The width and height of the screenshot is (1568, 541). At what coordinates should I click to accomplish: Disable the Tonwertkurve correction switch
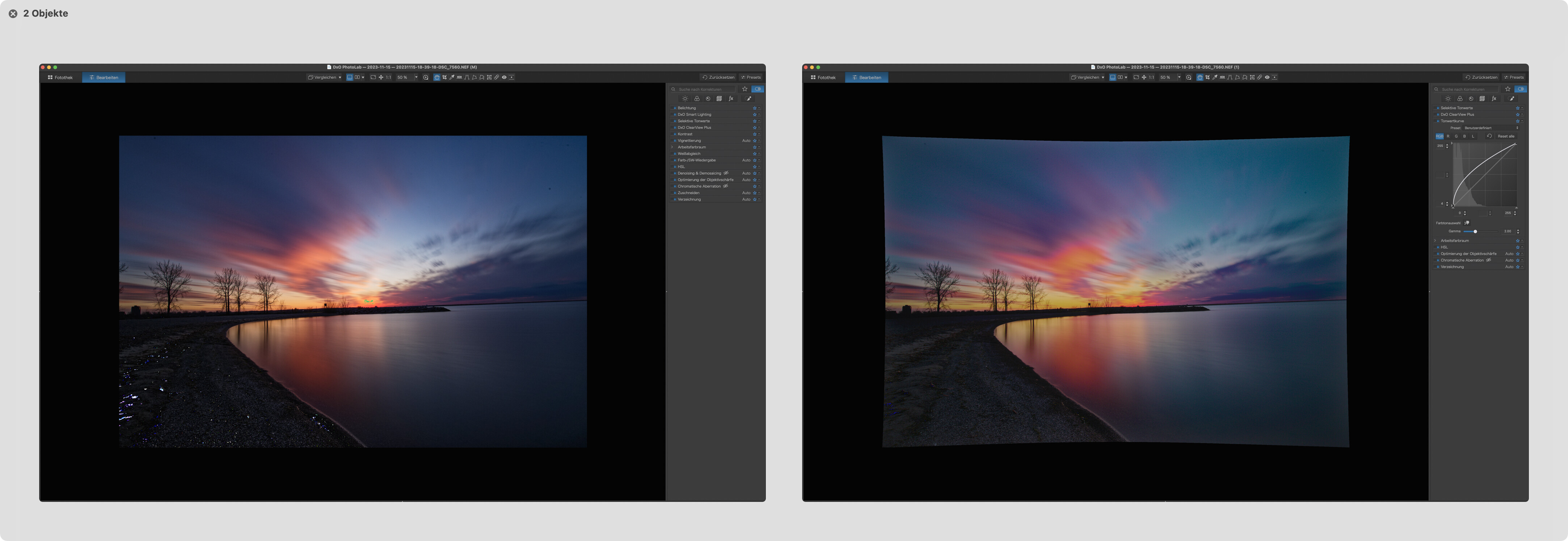click(x=1438, y=121)
